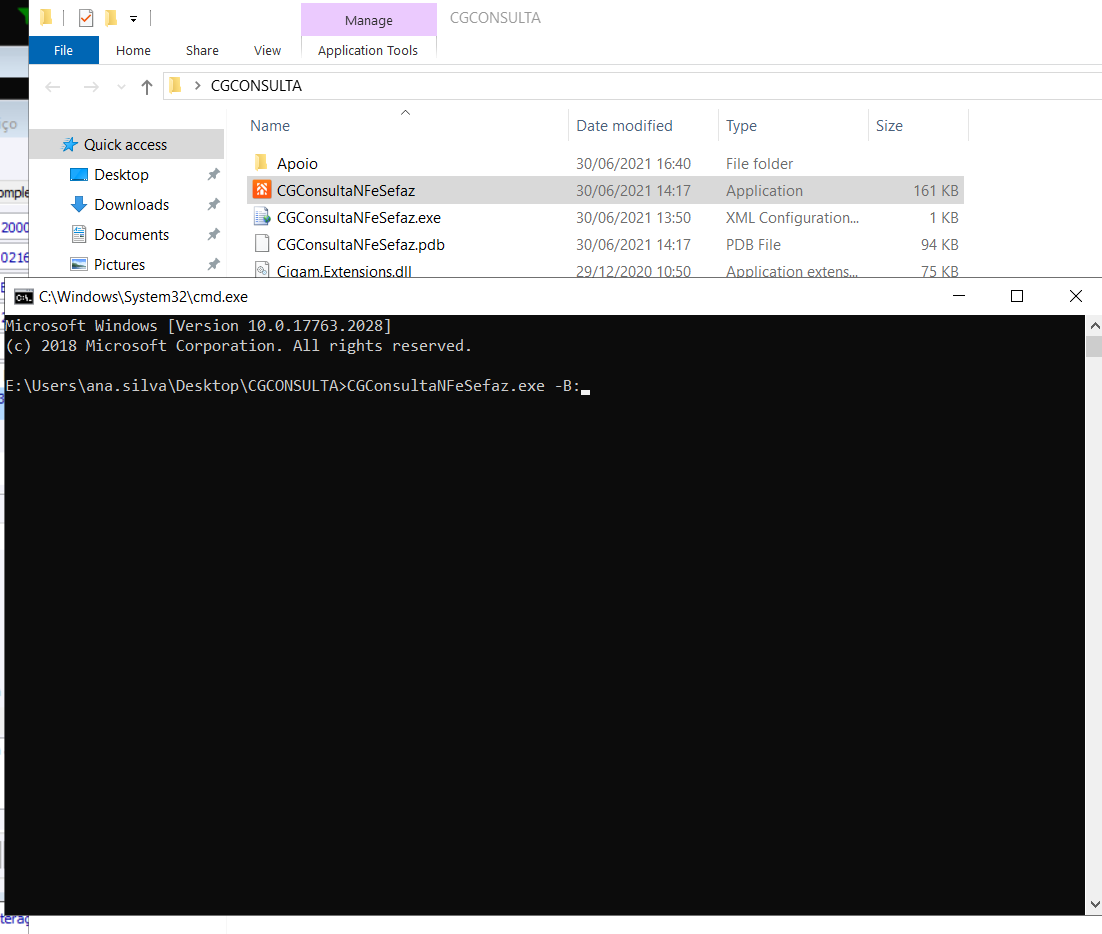Sort by the Date modified column header
Screen dimensions: 1102x934
point(624,126)
